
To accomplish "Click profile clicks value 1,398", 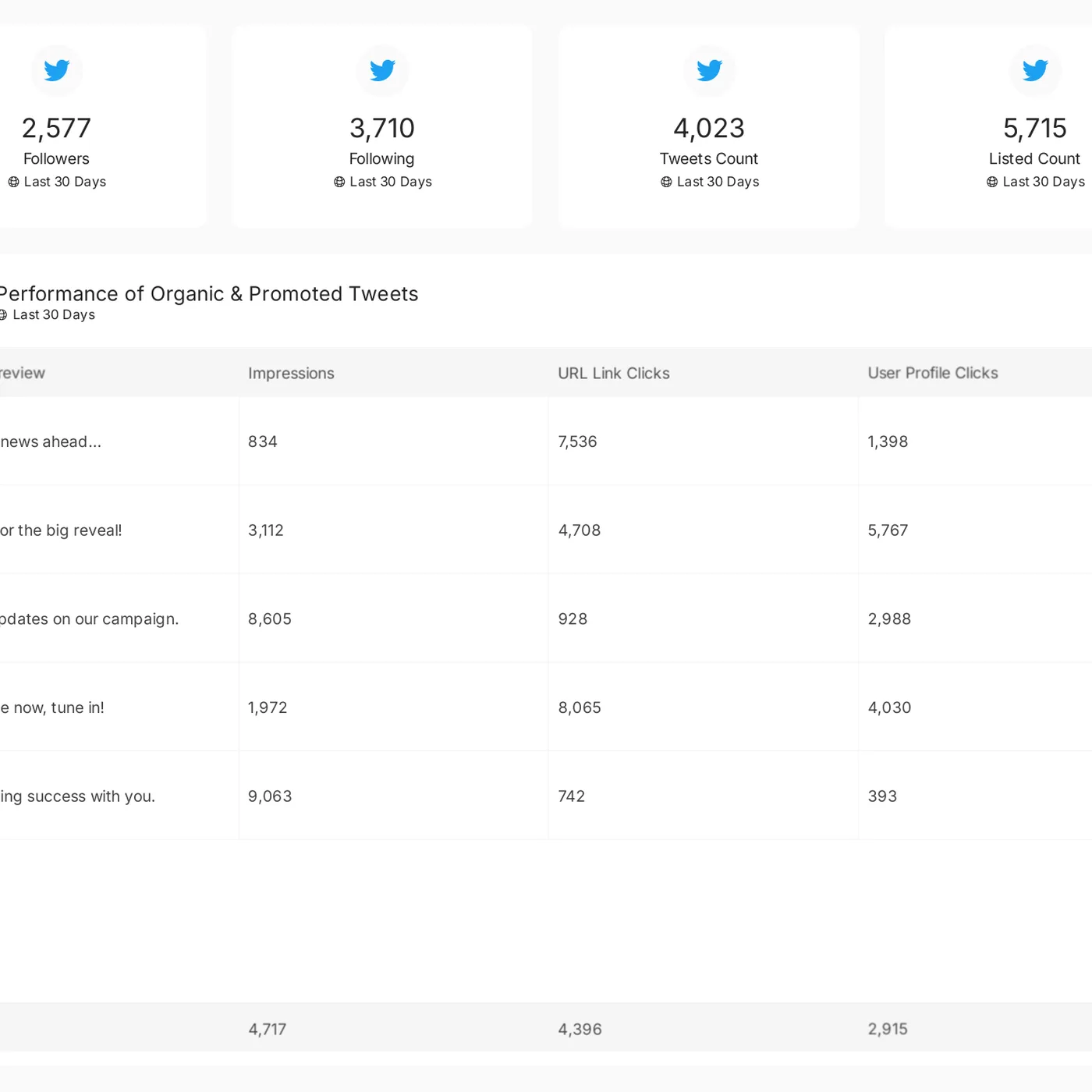I will [888, 442].
